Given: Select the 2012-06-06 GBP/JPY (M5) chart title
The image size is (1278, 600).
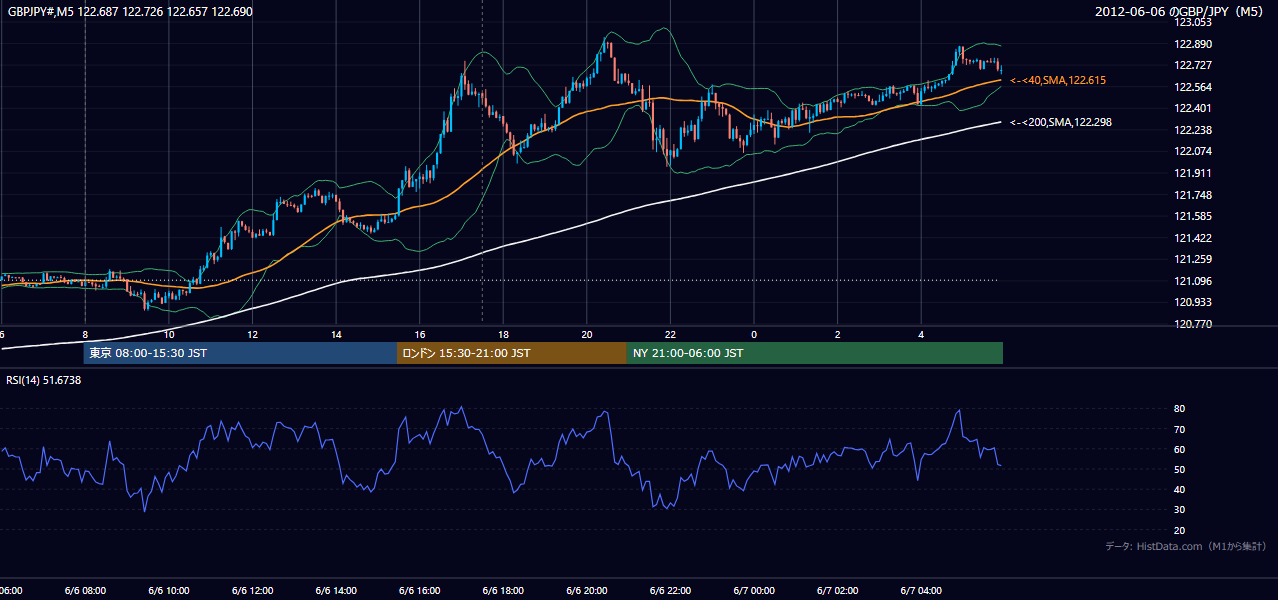Looking at the screenshot, I should [1181, 11].
